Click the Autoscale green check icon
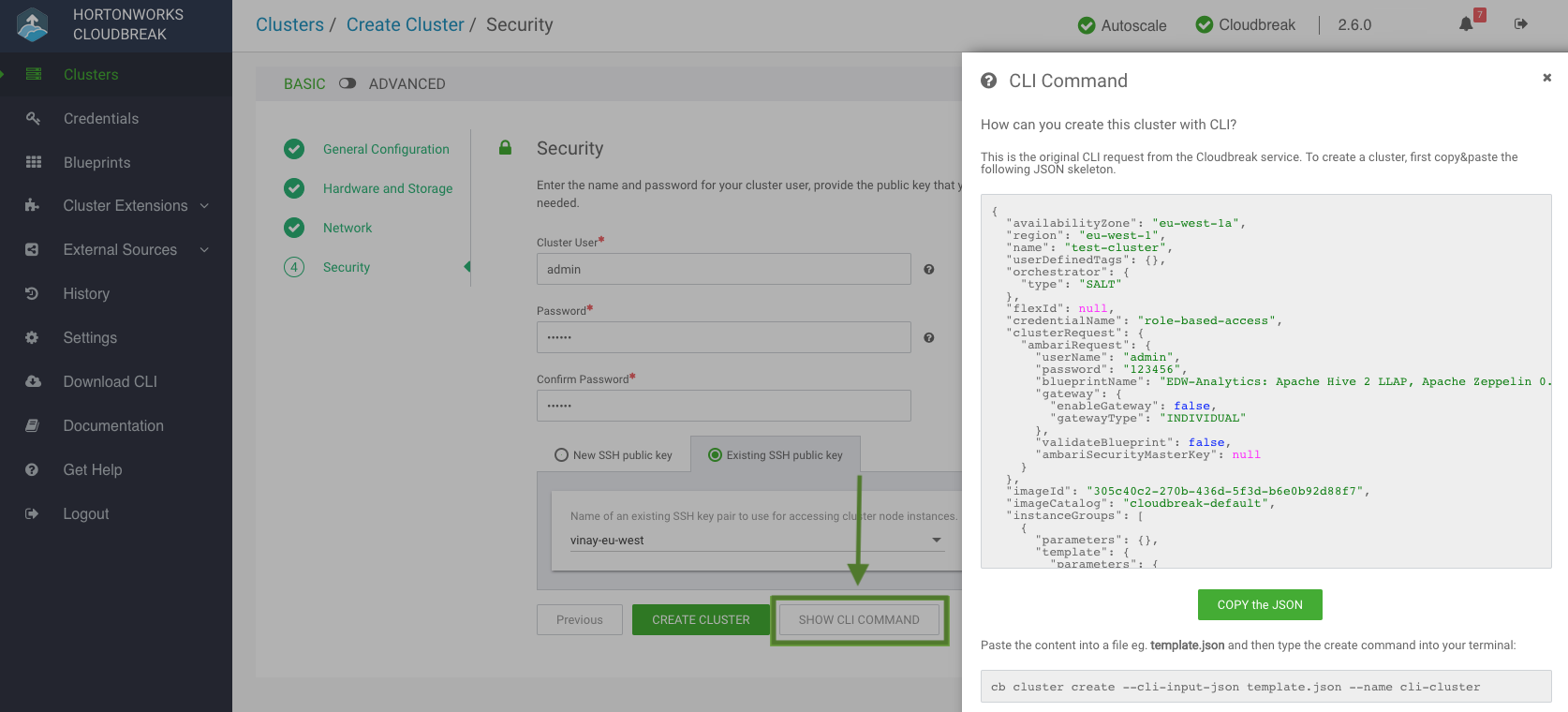Image resolution: width=1568 pixels, height=712 pixels. (1087, 25)
